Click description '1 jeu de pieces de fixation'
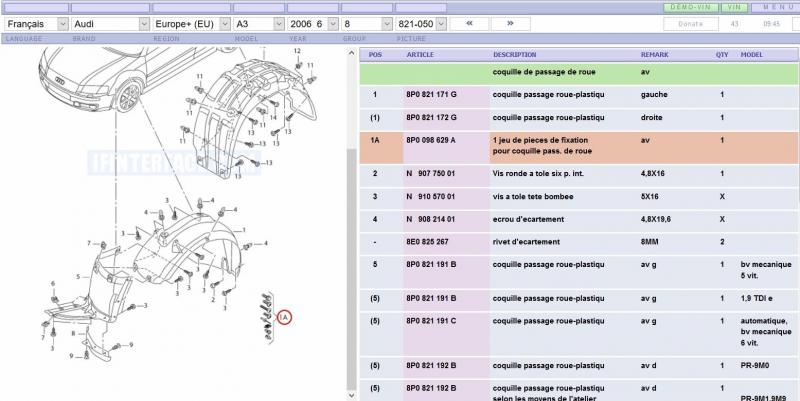Screen dimensions: 800x401 pos(540,140)
